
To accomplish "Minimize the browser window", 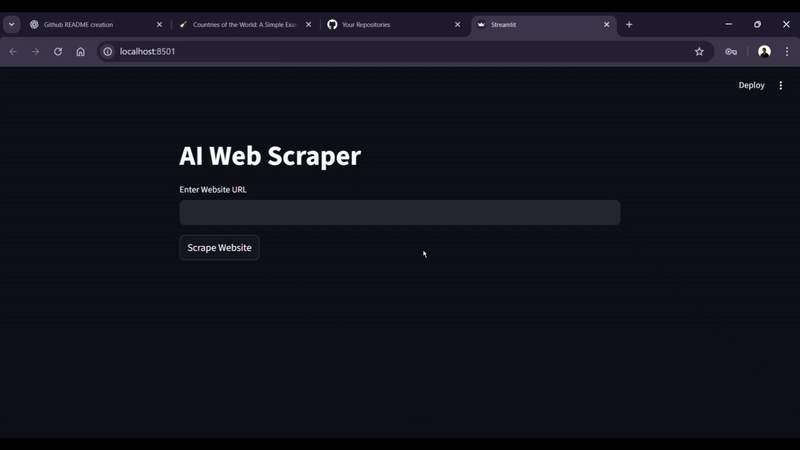I will pyautogui.click(x=729, y=24).
